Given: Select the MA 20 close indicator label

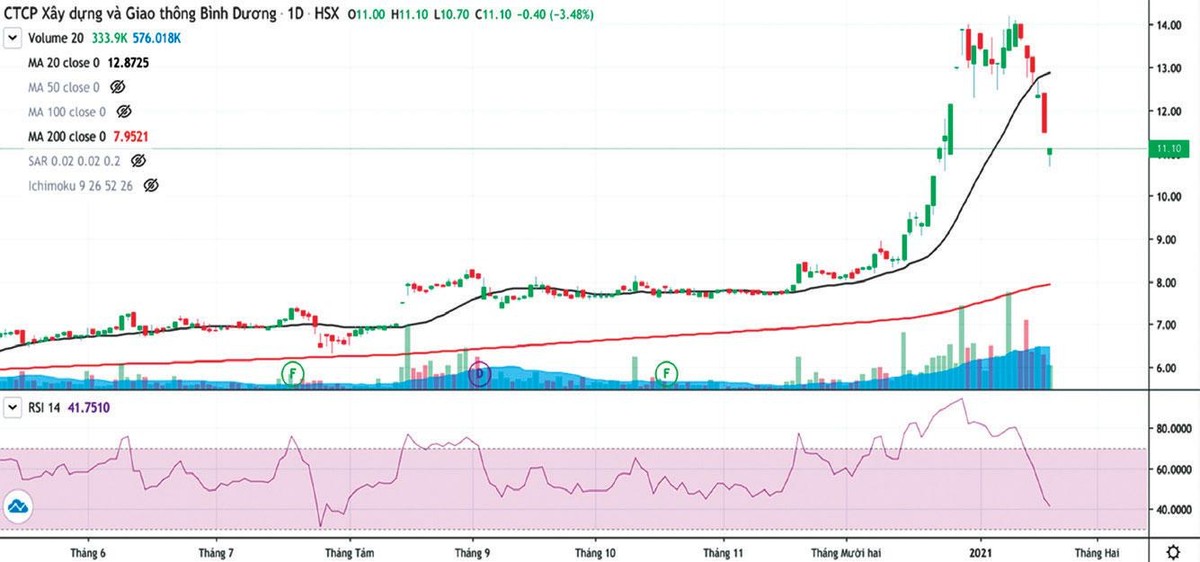Looking at the screenshot, I should pos(66,62).
